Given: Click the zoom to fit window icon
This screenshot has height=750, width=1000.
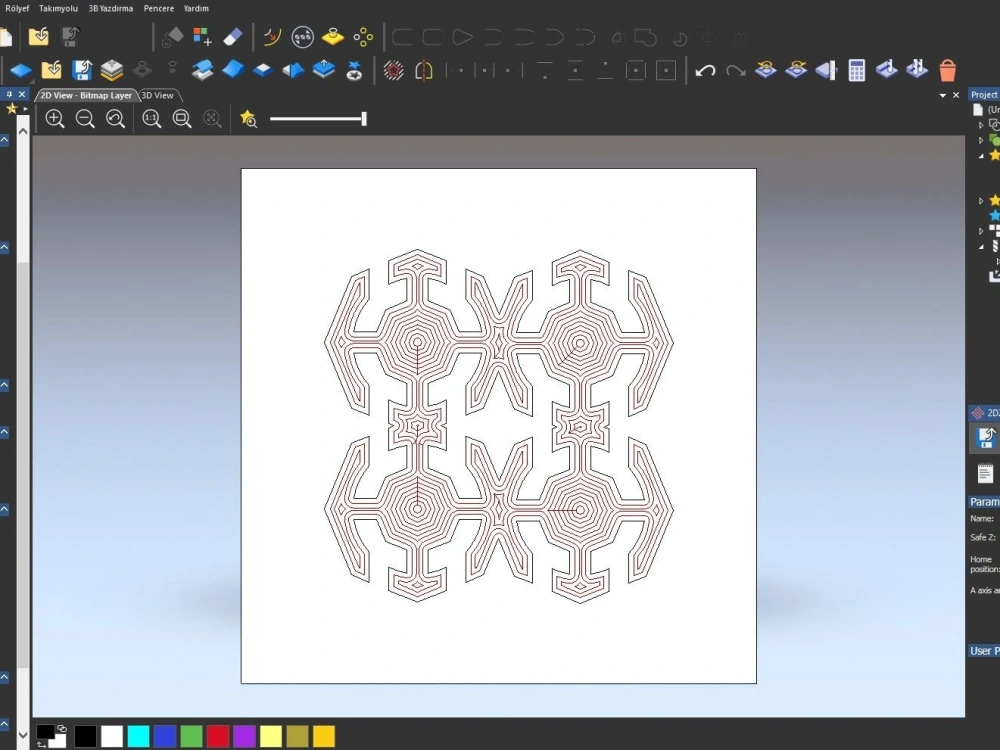Looking at the screenshot, I should (x=182, y=119).
